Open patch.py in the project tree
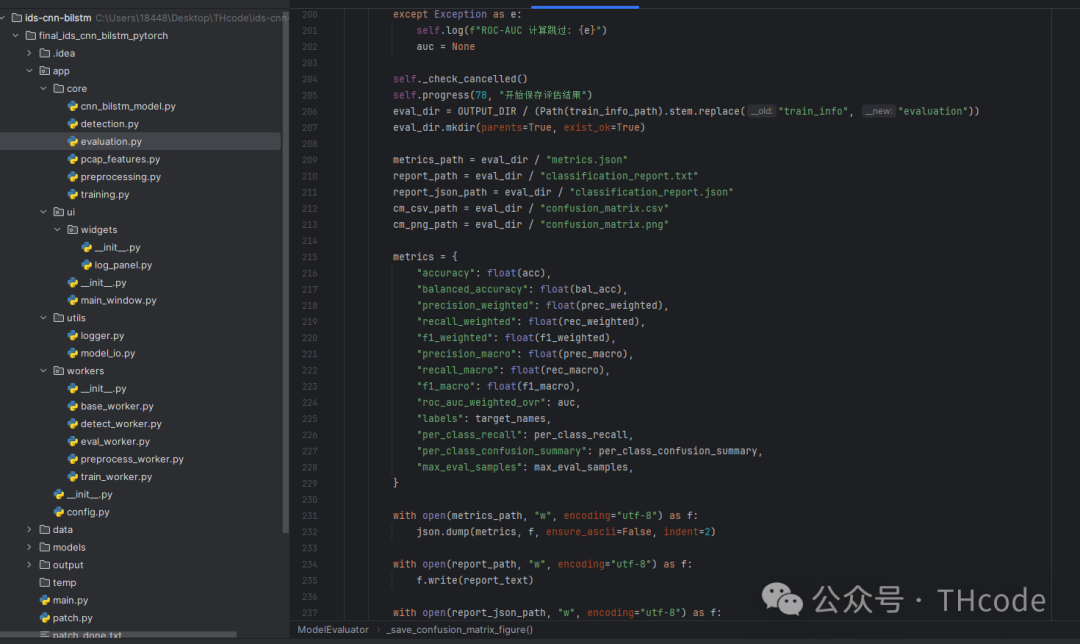Screen dimensions: 1080x644 pyautogui.click(x=72, y=618)
